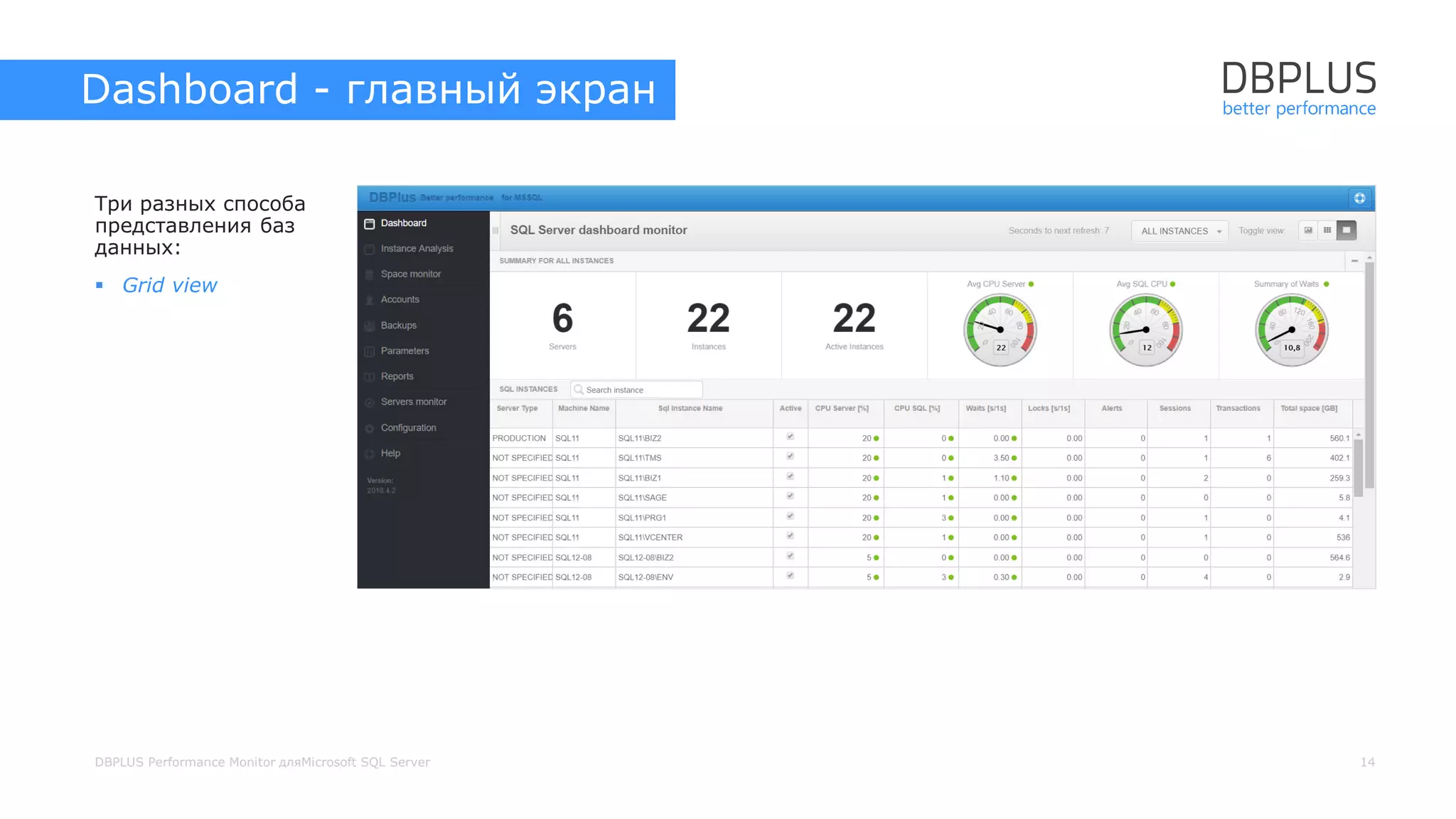The height and width of the screenshot is (819, 1456).
Task: Click the scroll-up arrow of instances table
Action: [x=1359, y=434]
